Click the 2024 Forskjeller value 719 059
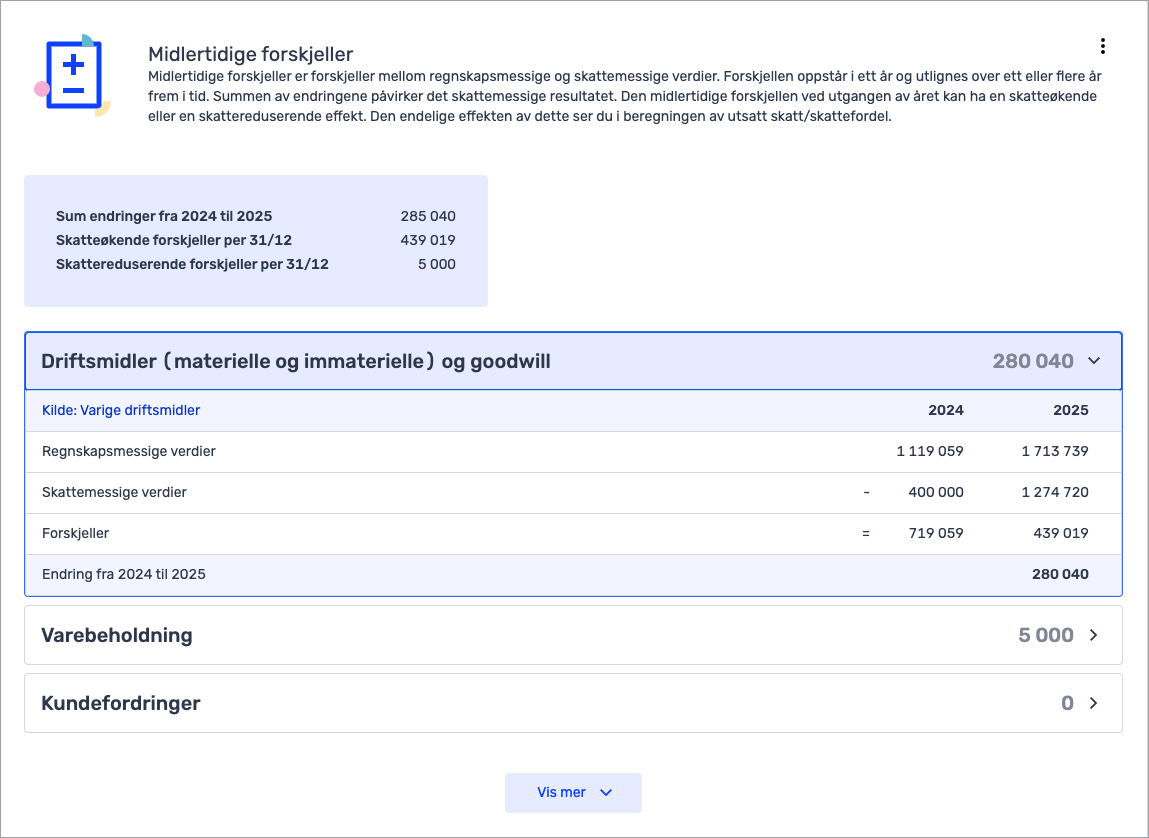 936,533
